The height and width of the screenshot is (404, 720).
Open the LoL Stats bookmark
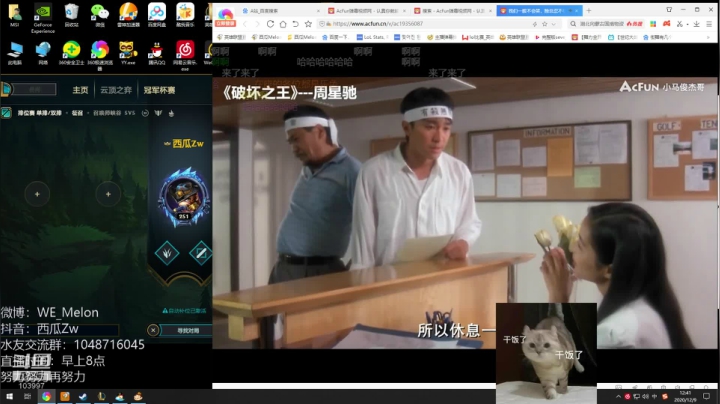point(370,37)
